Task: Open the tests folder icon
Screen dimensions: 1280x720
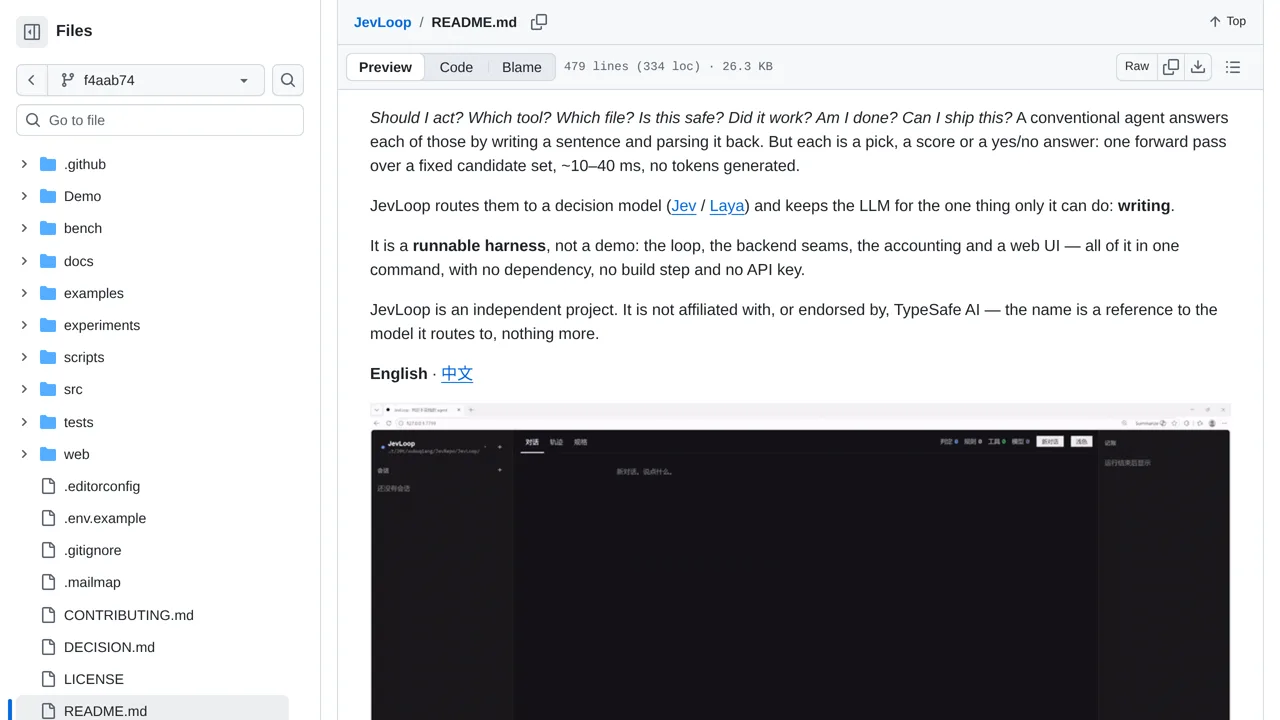Action: pos(48,422)
